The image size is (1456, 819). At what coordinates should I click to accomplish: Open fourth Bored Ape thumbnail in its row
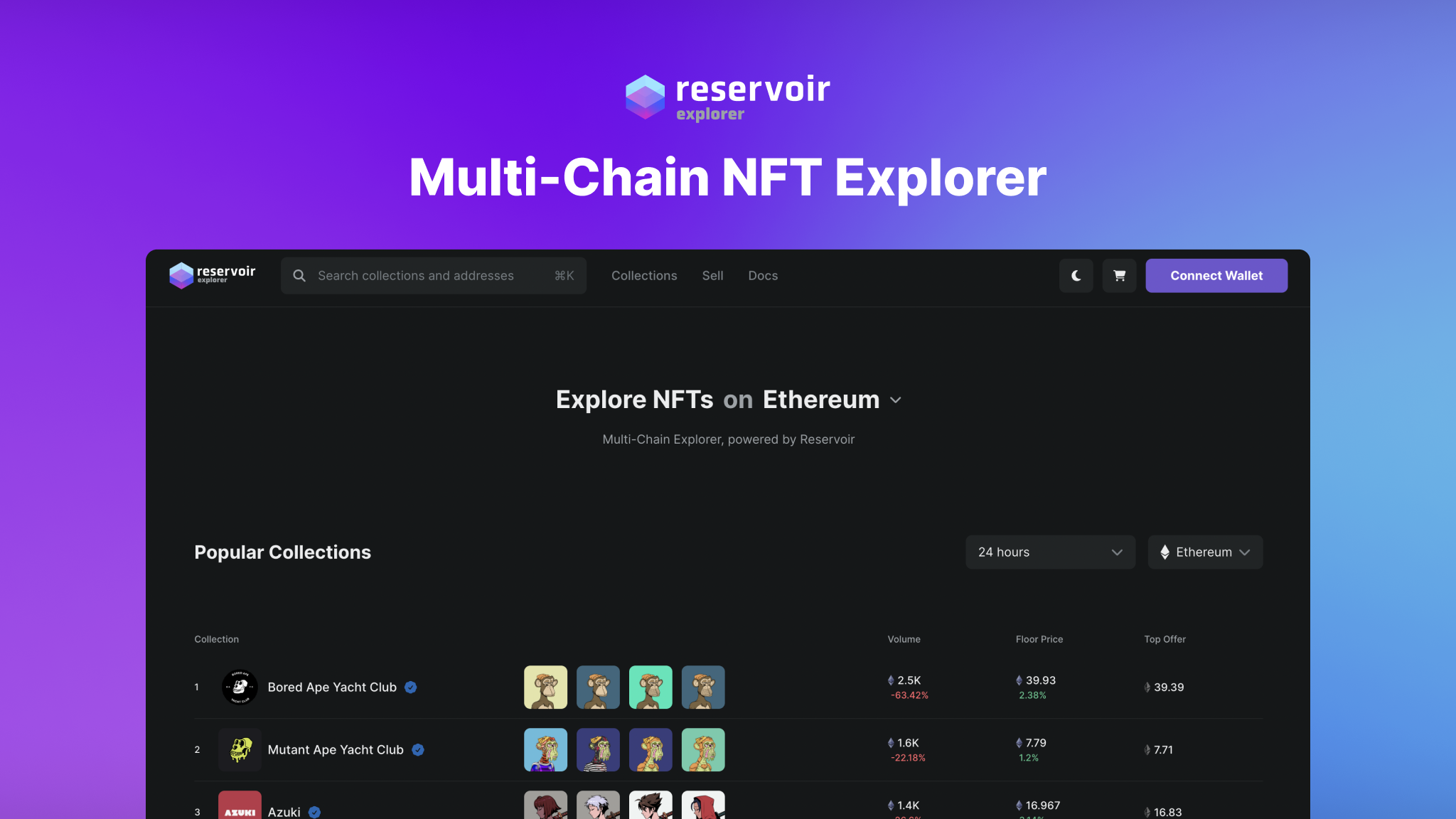pyautogui.click(x=703, y=687)
